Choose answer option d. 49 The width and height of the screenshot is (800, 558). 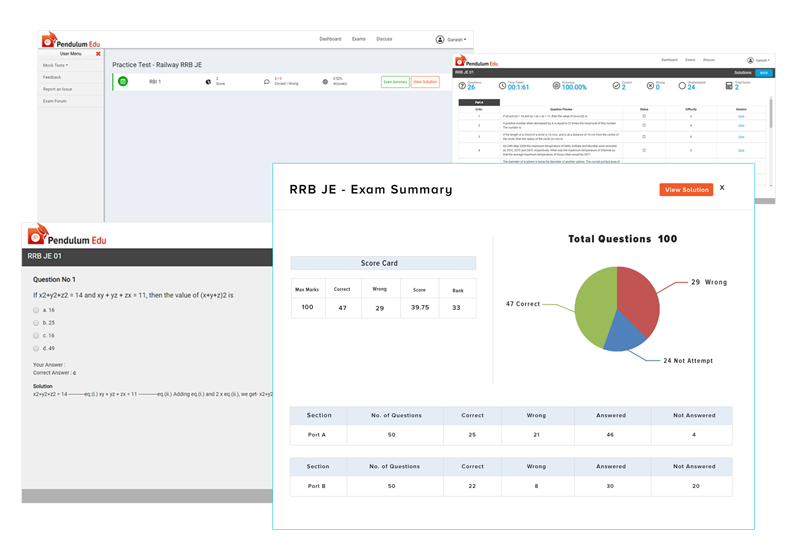coord(36,348)
